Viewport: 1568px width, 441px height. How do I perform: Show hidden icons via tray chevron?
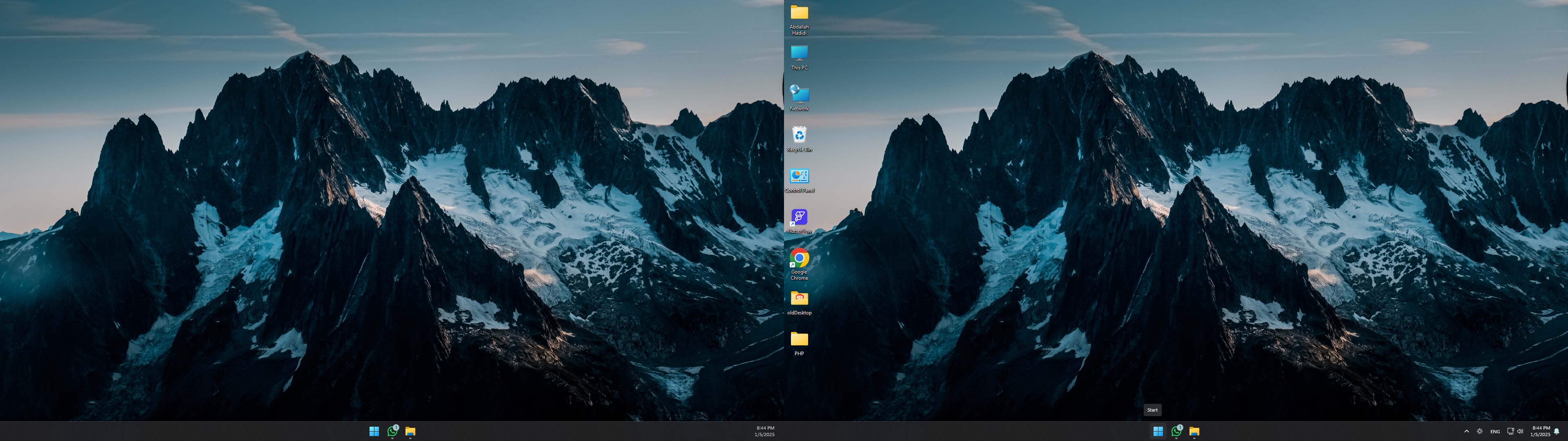[1466, 431]
